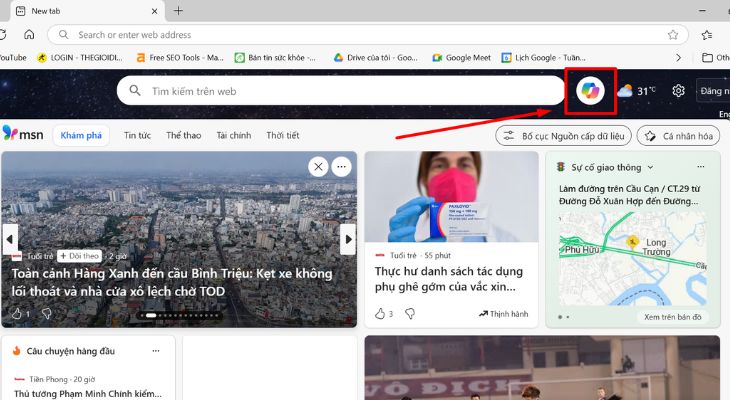
Task: Open the weather widget showing 31°C
Action: (x=636, y=91)
